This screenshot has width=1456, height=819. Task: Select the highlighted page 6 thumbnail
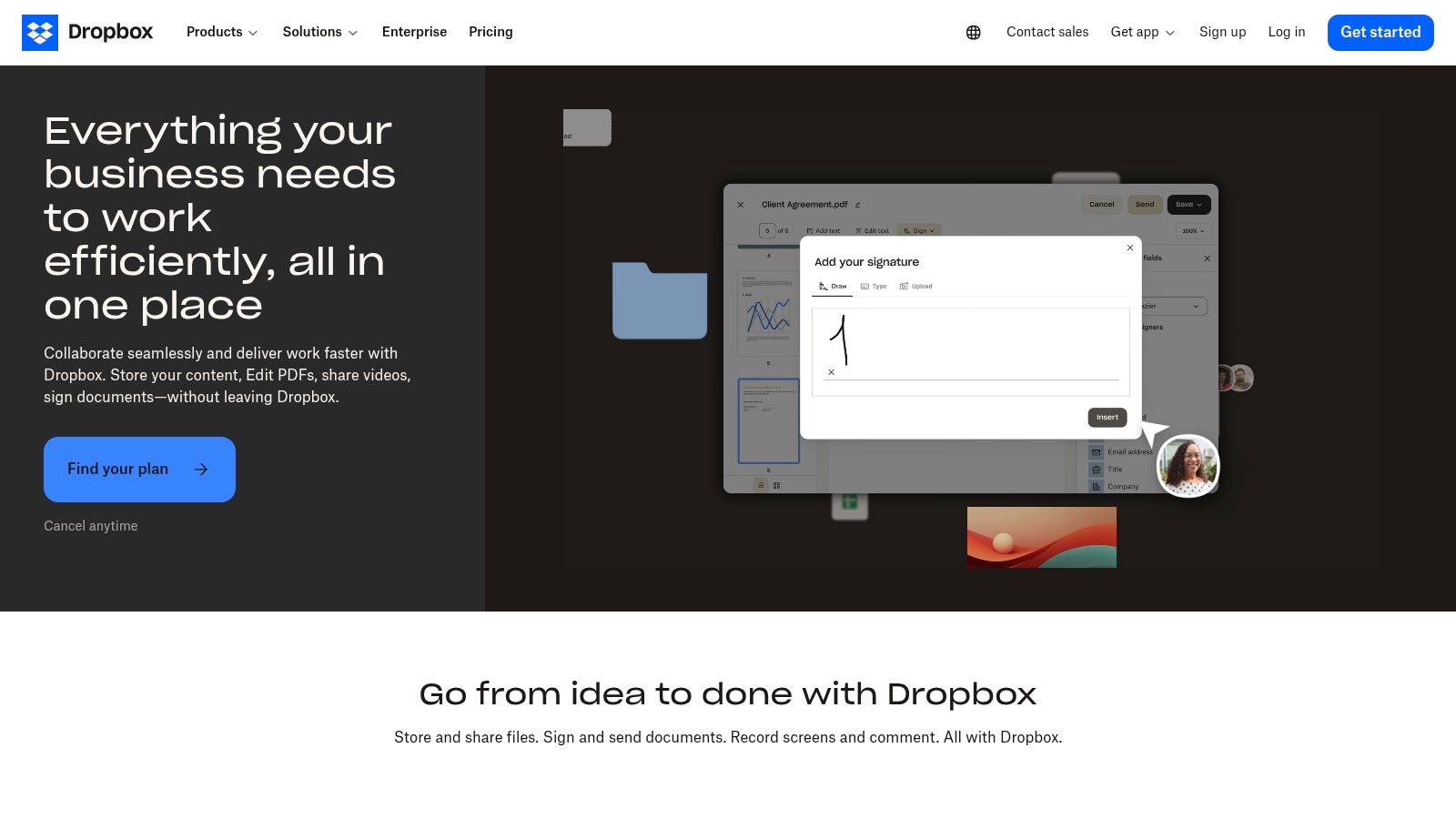pyautogui.click(x=768, y=420)
